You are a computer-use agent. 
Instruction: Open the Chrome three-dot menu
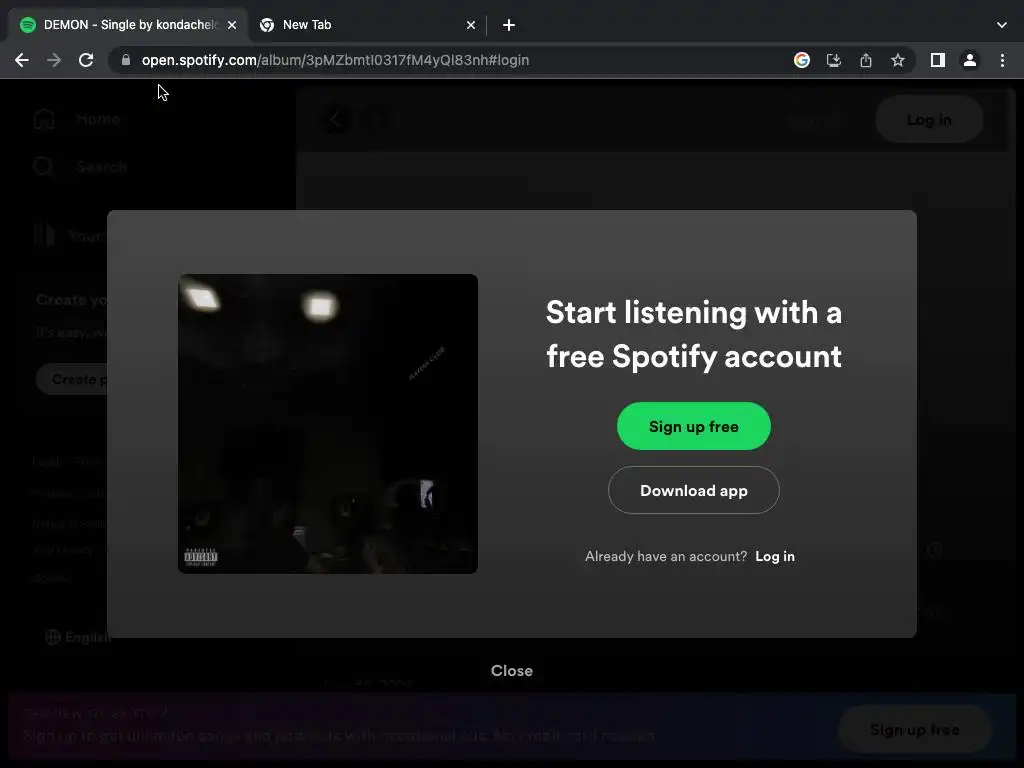point(1002,60)
